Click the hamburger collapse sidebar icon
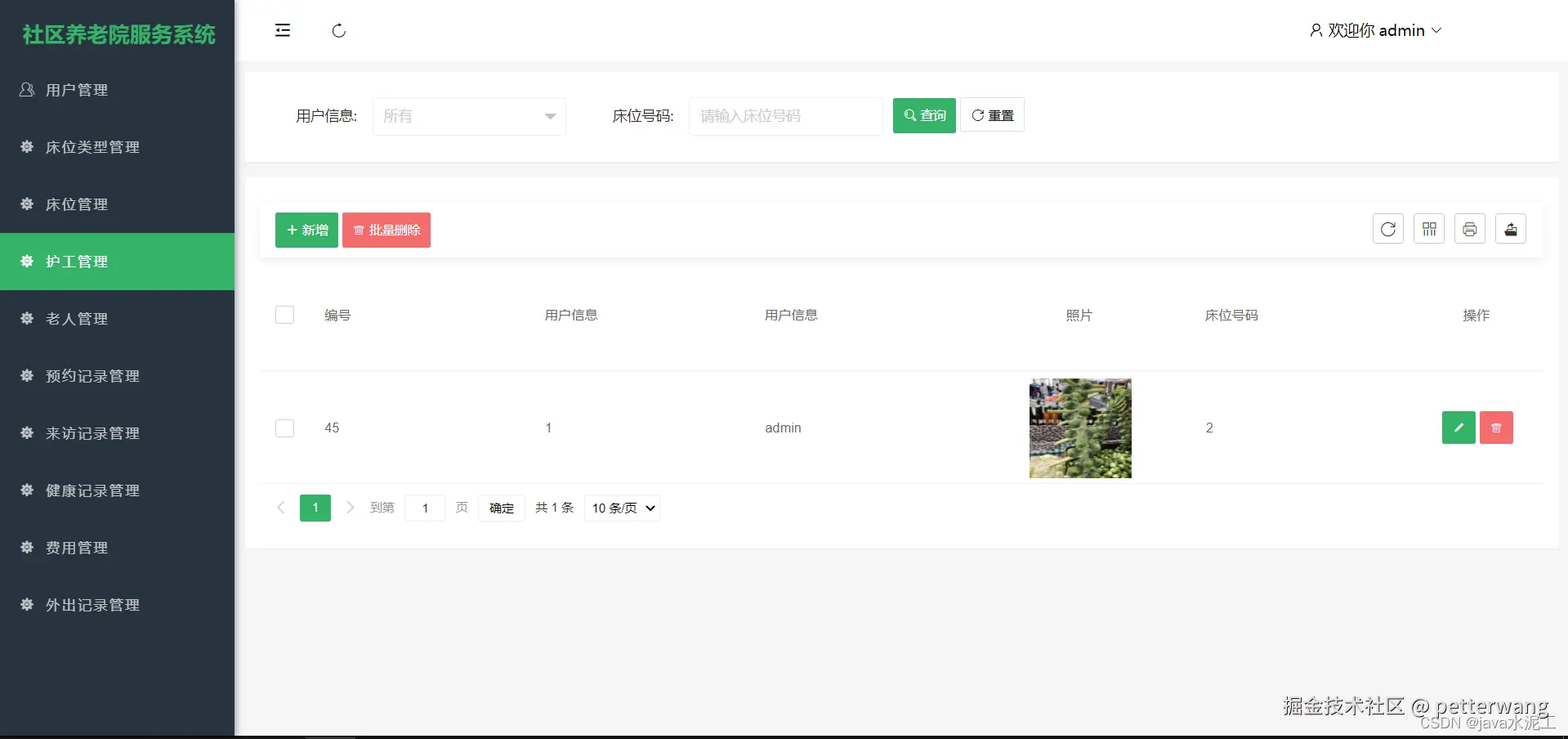 click(x=282, y=30)
